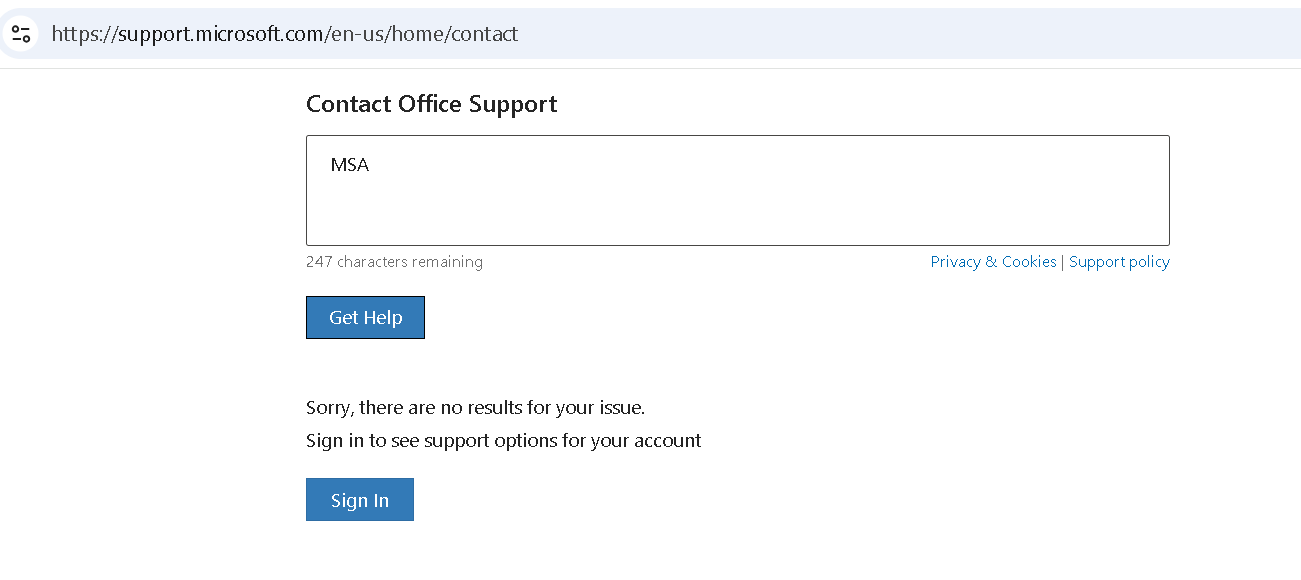Focus the issue description text box
This screenshot has width=1301, height=580.
pyautogui.click(x=738, y=190)
